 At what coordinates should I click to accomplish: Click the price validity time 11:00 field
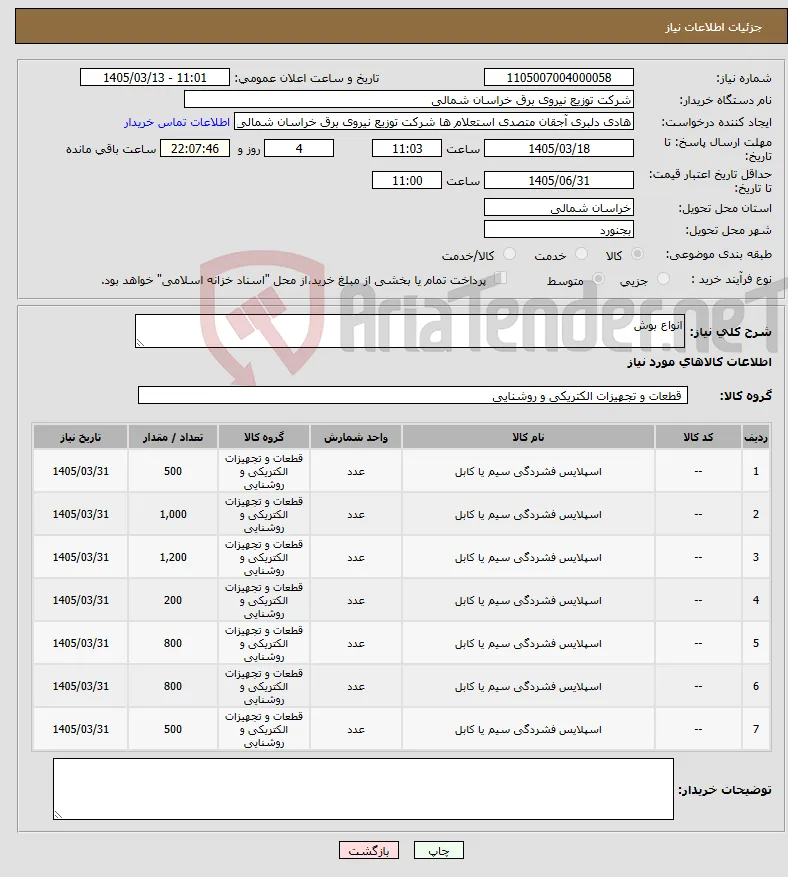point(407,181)
